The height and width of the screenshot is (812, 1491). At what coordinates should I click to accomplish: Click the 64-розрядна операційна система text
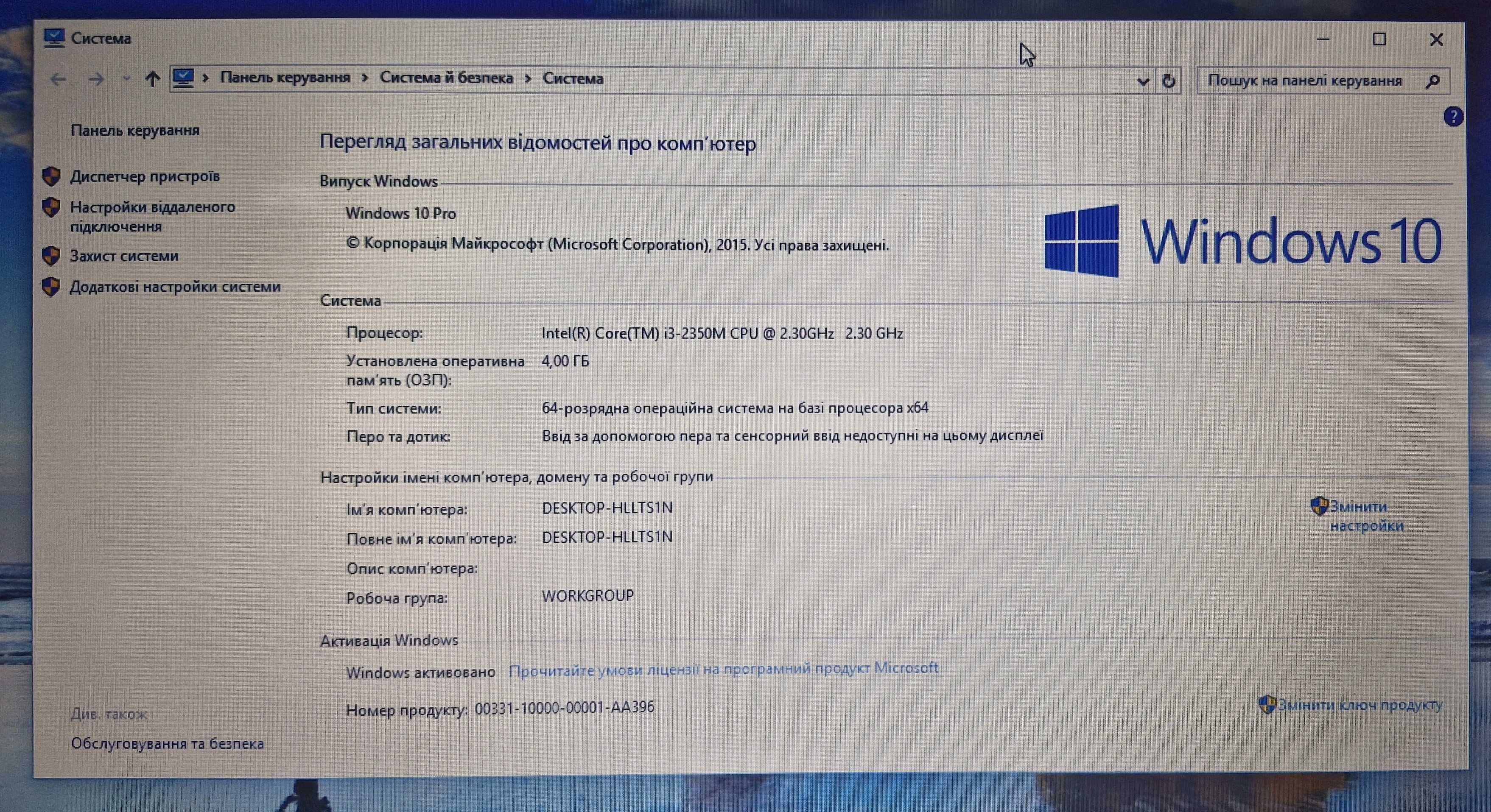[735, 408]
